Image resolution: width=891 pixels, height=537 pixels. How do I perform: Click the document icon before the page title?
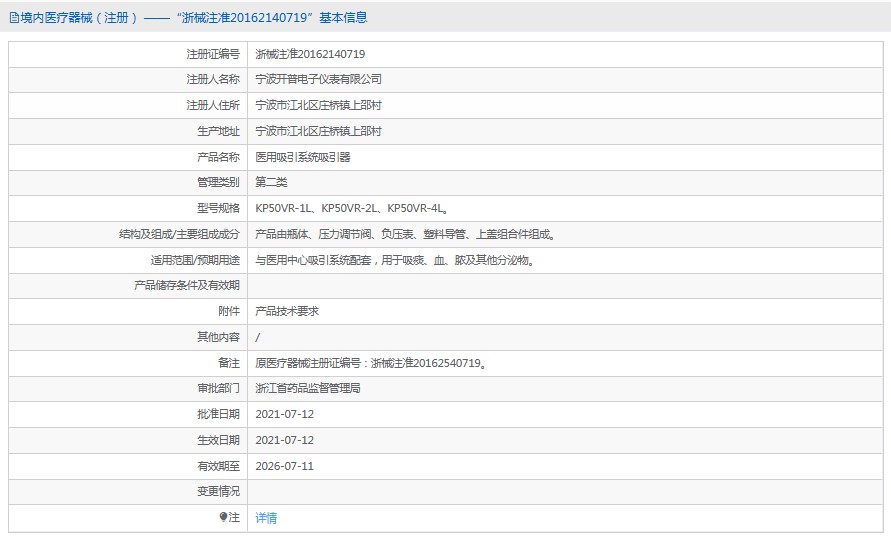pyautogui.click(x=14, y=18)
